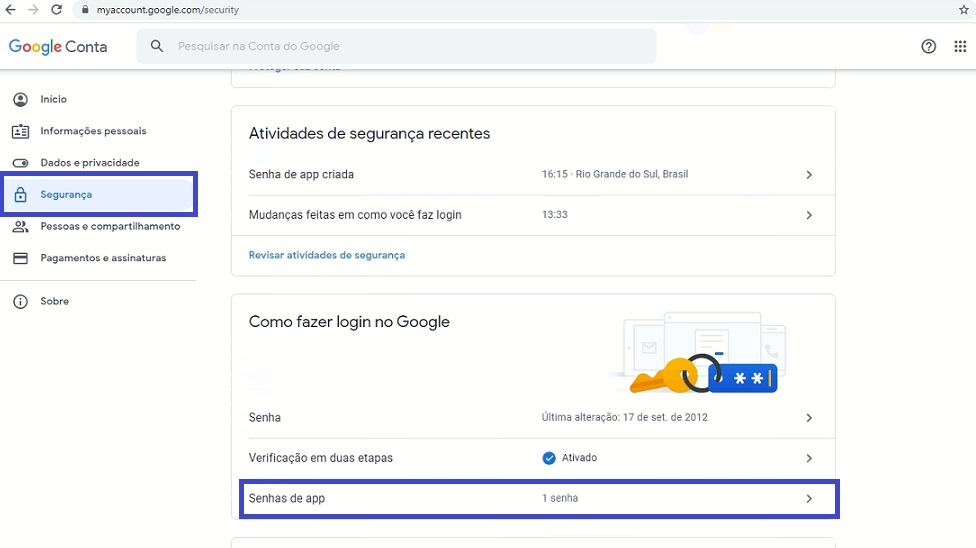Click Revisar atividades de segurança link
Screen dimensions: 976x548
327,255
